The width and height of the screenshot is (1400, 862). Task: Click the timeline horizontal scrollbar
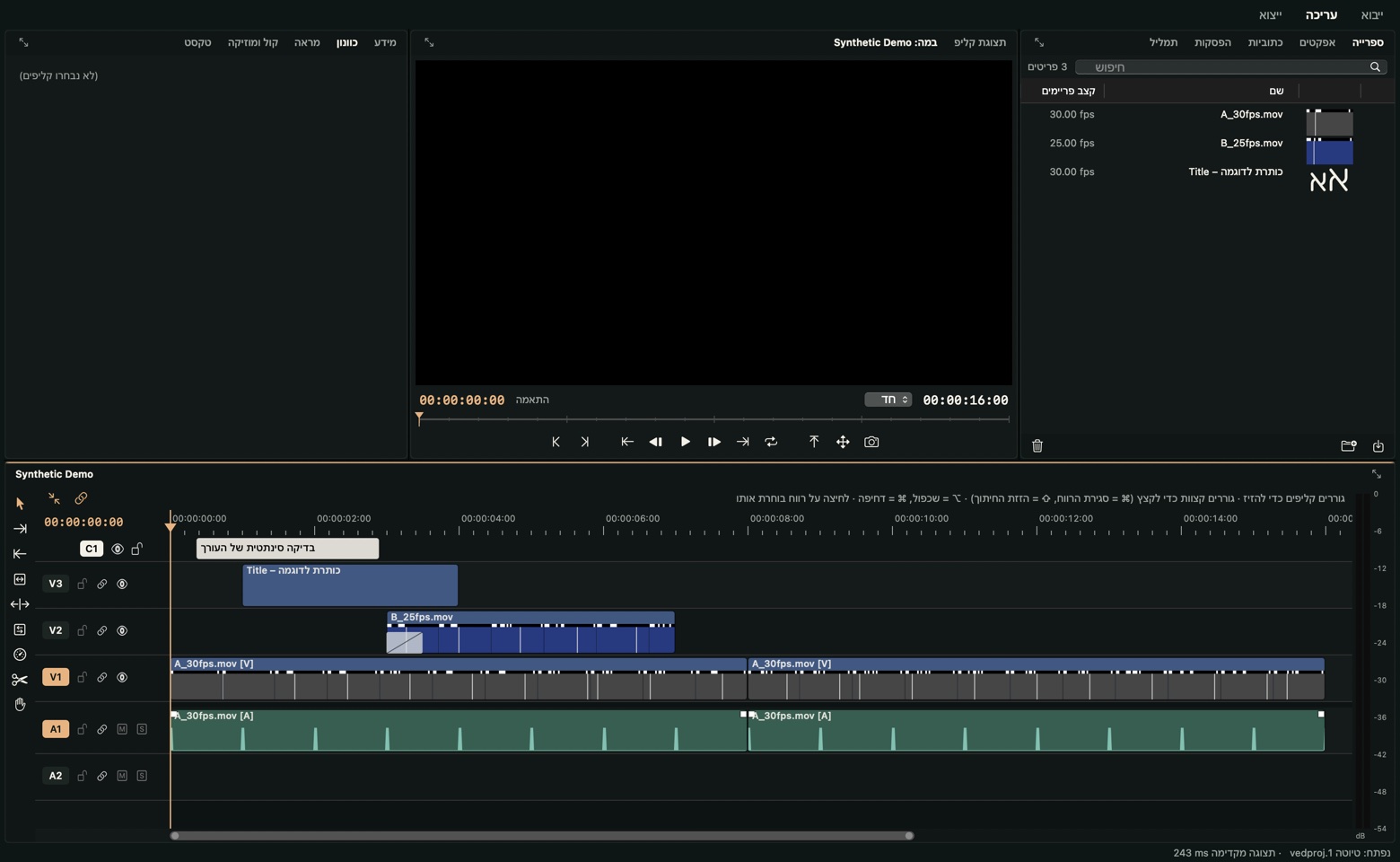pos(542,836)
